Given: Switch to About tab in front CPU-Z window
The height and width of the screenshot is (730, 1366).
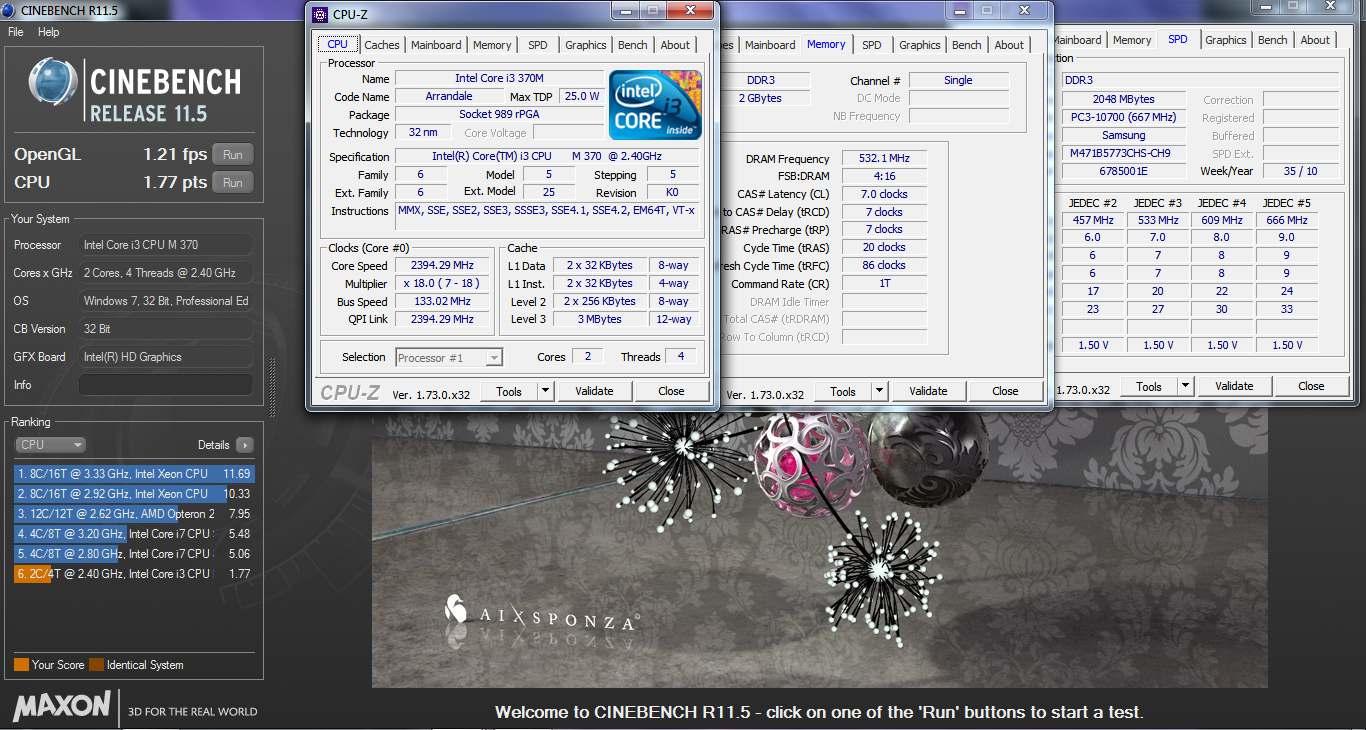Looking at the screenshot, I should coord(675,45).
